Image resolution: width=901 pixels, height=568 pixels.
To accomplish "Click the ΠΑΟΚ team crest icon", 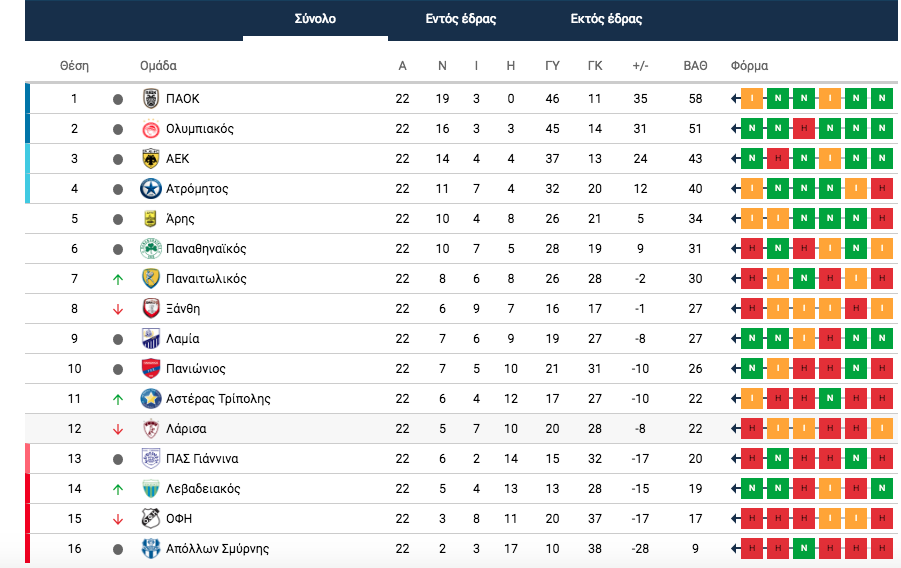I will click(x=151, y=99).
